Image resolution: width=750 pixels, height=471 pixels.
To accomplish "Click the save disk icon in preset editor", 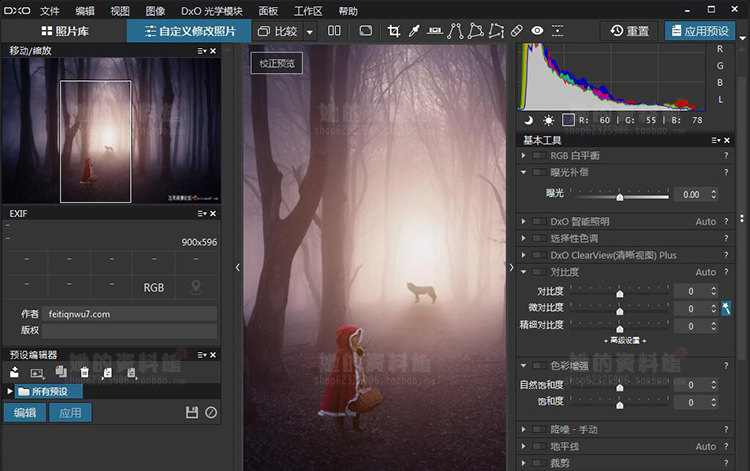I will coord(192,413).
